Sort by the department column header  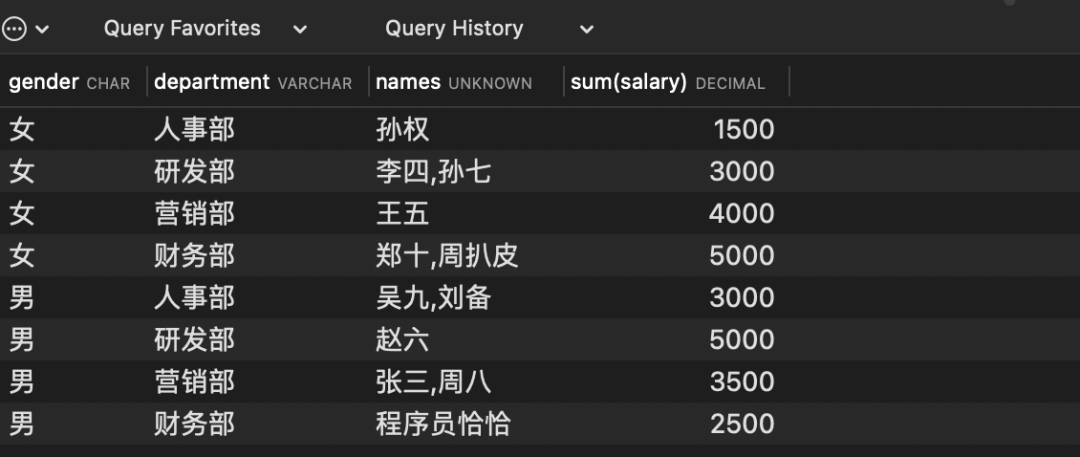point(253,83)
